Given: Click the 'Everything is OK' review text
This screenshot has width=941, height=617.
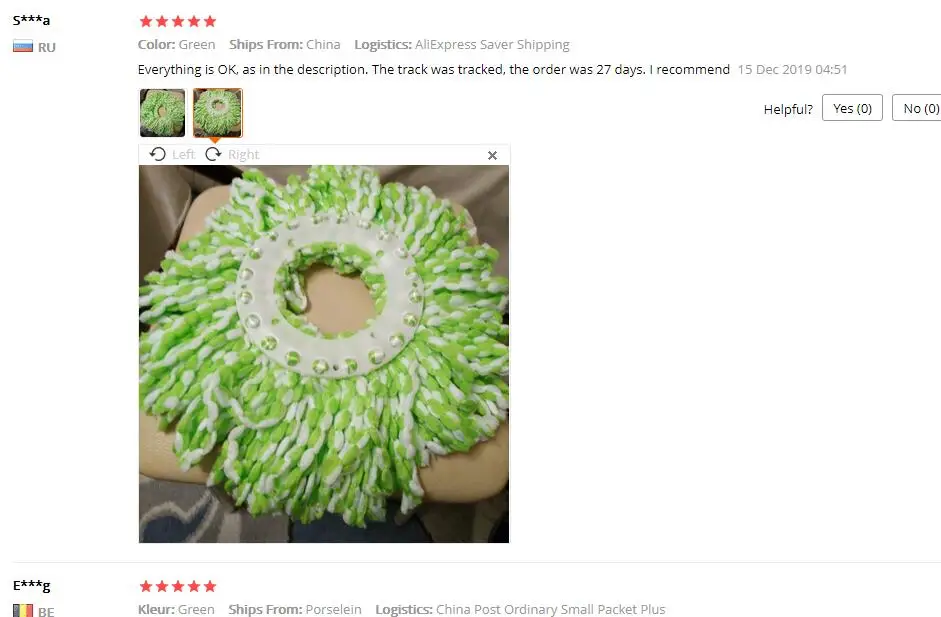Looking at the screenshot, I should click(433, 70).
